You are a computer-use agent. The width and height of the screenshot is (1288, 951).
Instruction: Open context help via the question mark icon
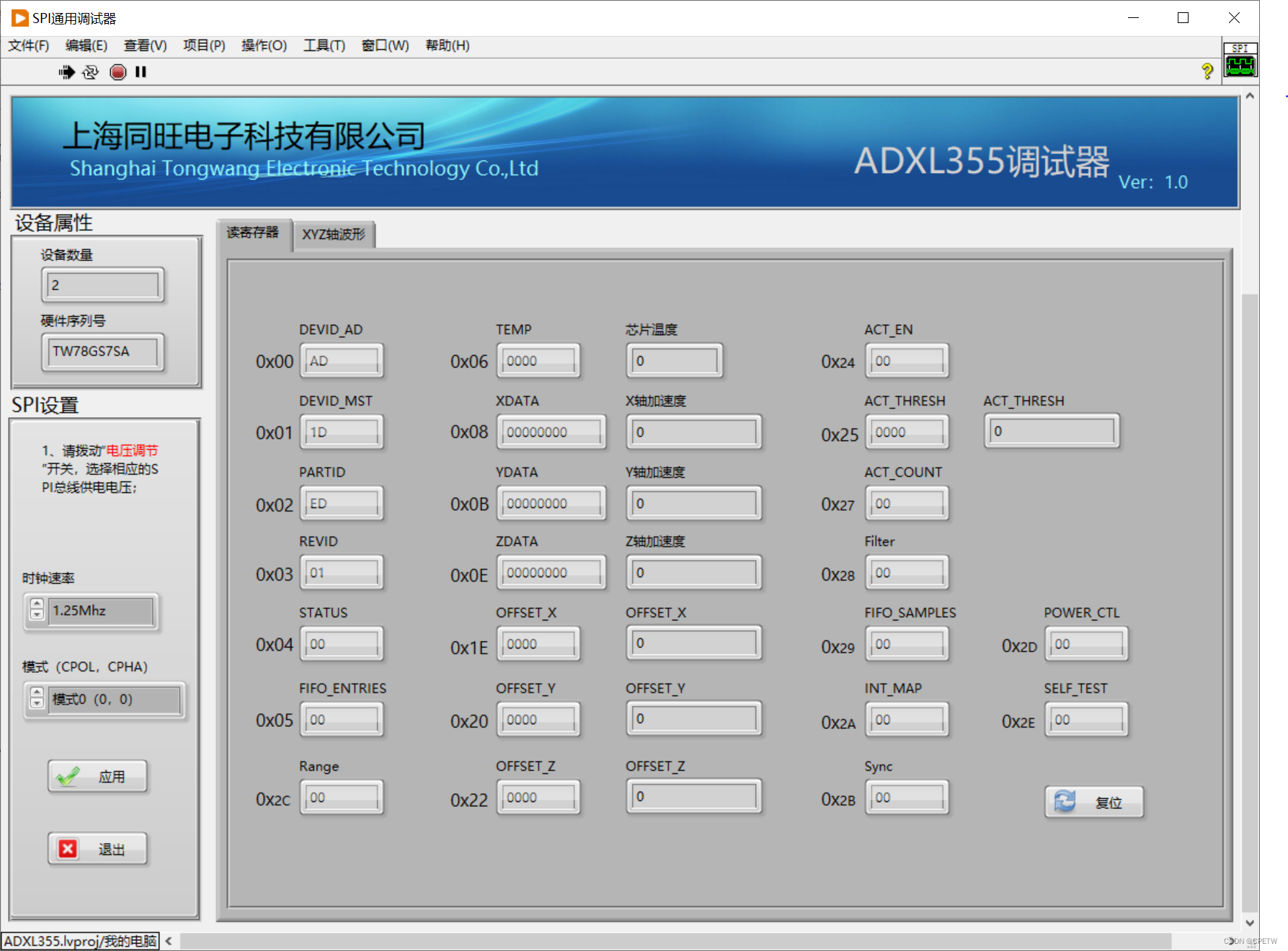[1208, 71]
